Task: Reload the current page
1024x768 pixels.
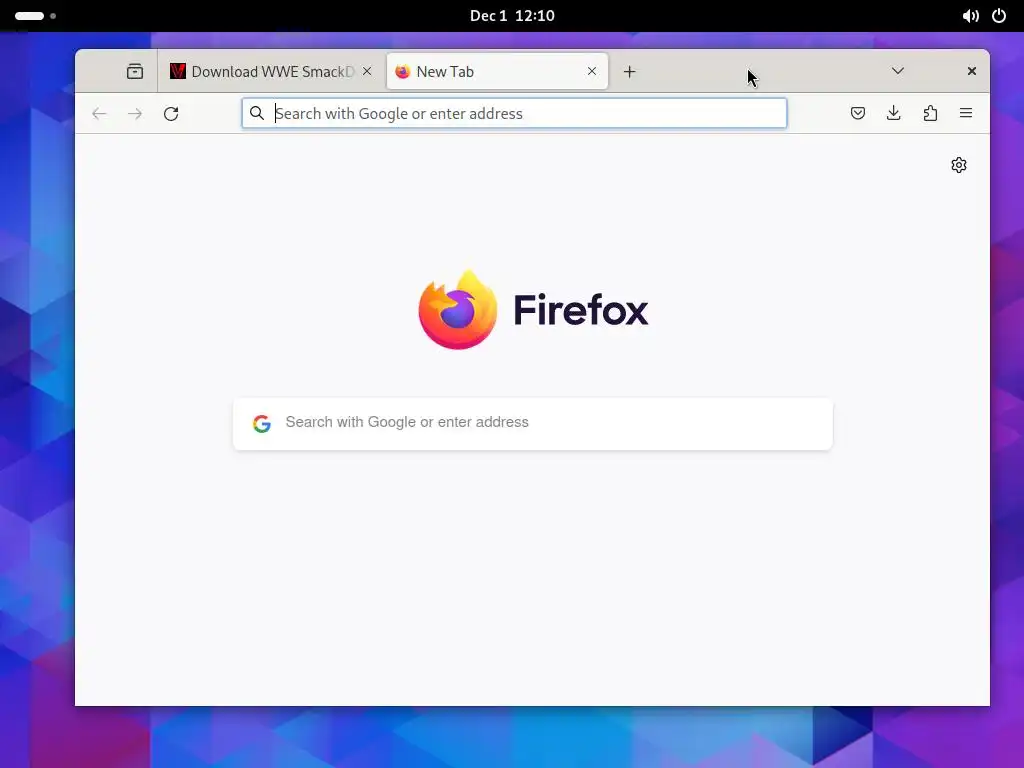Action: pyautogui.click(x=171, y=114)
